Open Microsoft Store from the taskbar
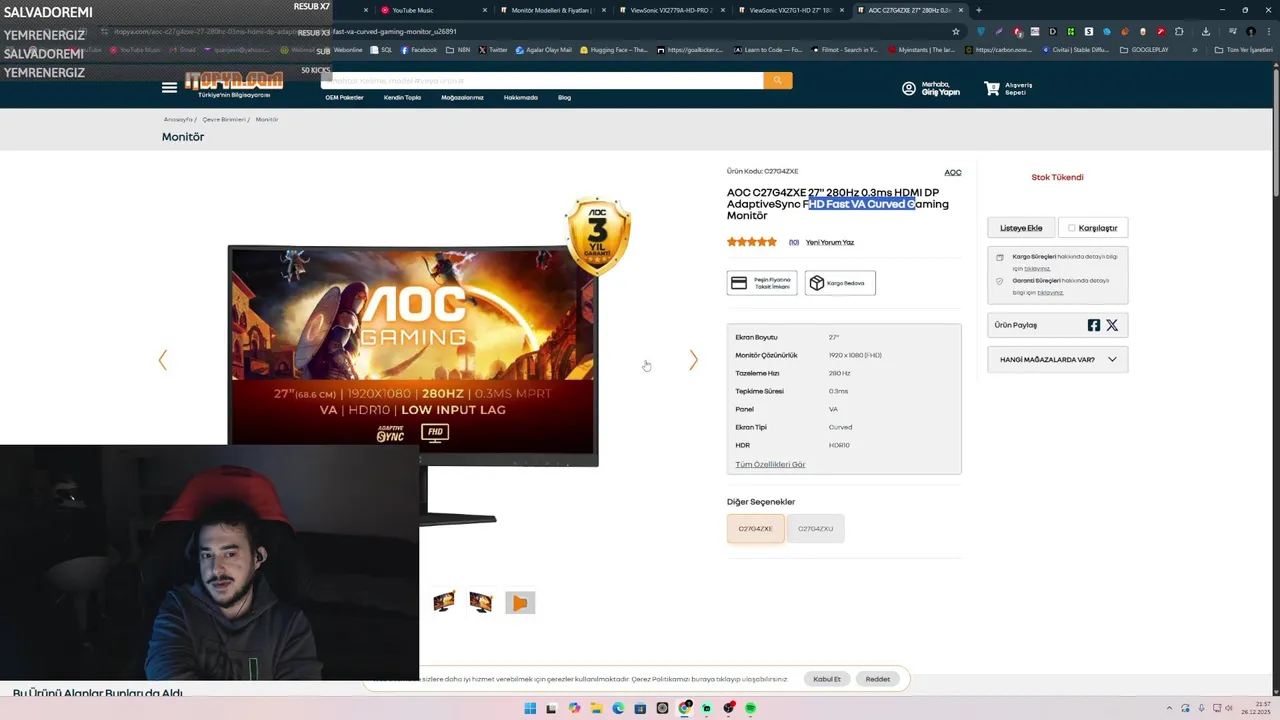The image size is (1280, 720). pyautogui.click(x=640, y=708)
